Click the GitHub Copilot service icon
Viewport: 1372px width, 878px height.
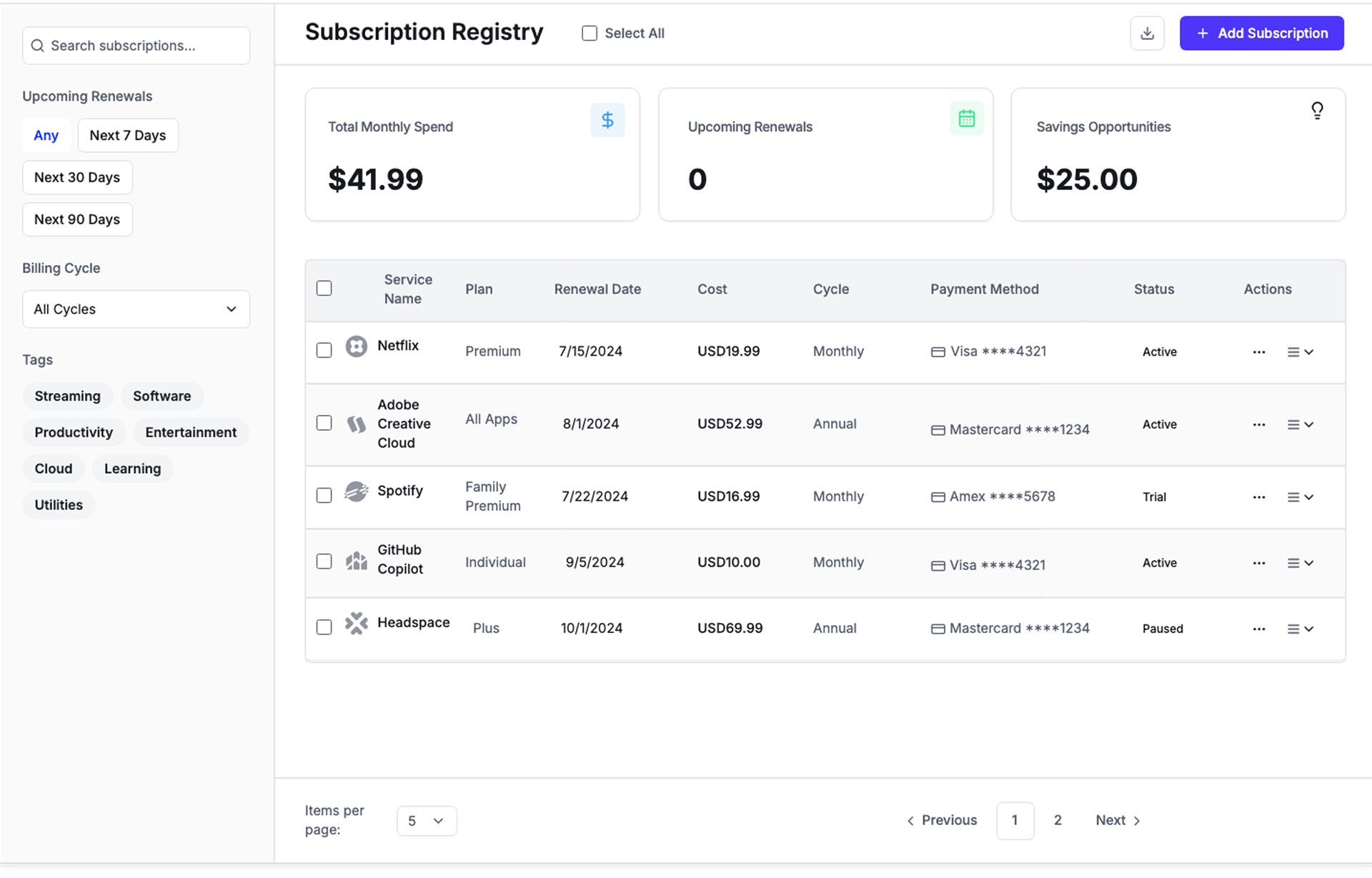(x=356, y=561)
